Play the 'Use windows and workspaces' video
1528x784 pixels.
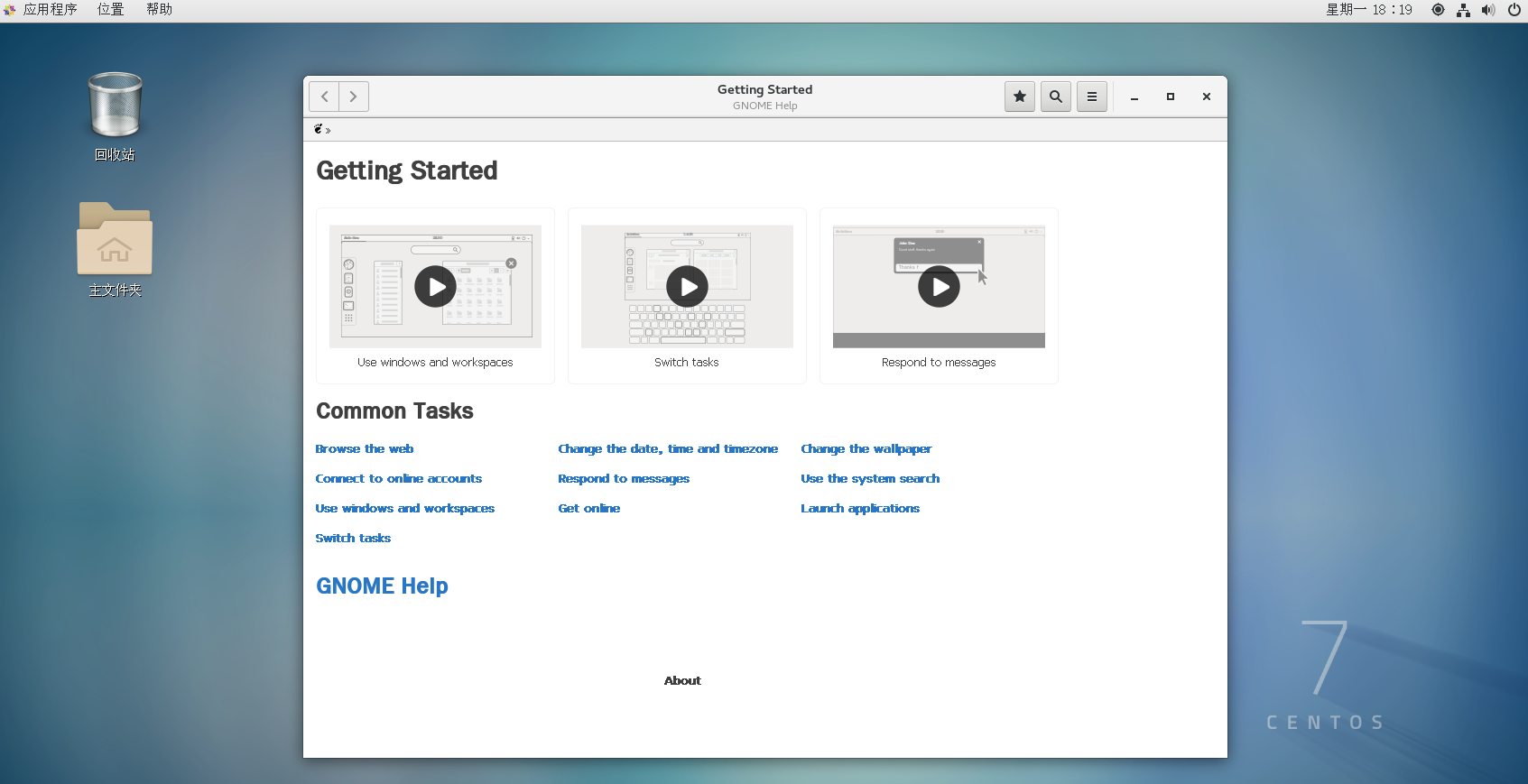click(x=435, y=286)
